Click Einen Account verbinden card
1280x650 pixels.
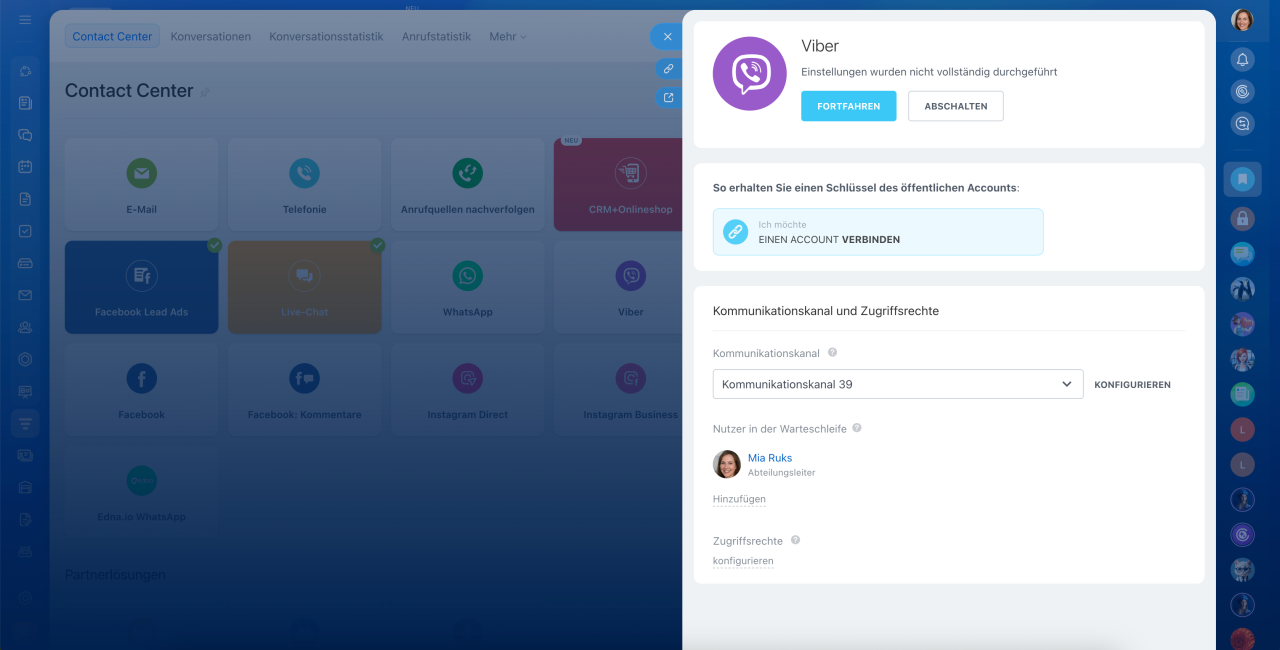click(x=878, y=232)
